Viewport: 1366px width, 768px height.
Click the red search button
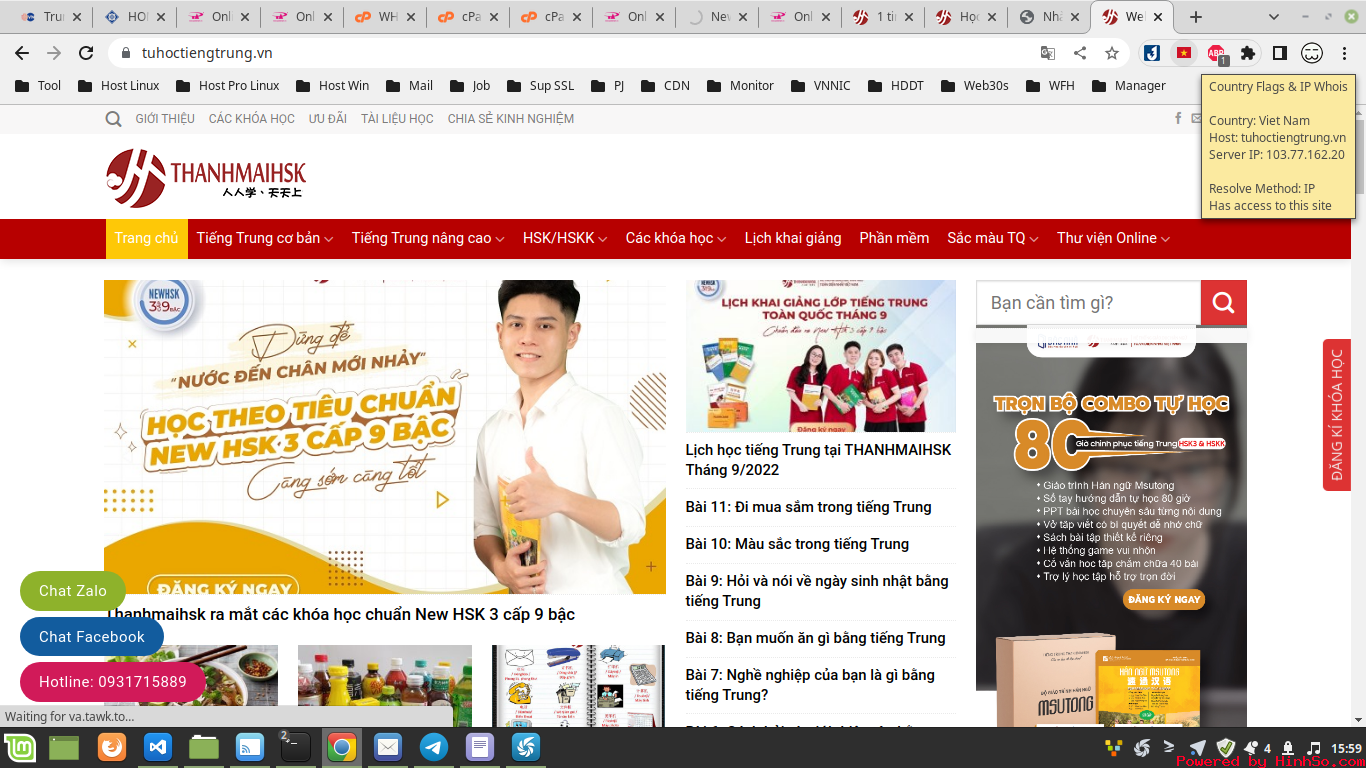pyautogui.click(x=1224, y=303)
